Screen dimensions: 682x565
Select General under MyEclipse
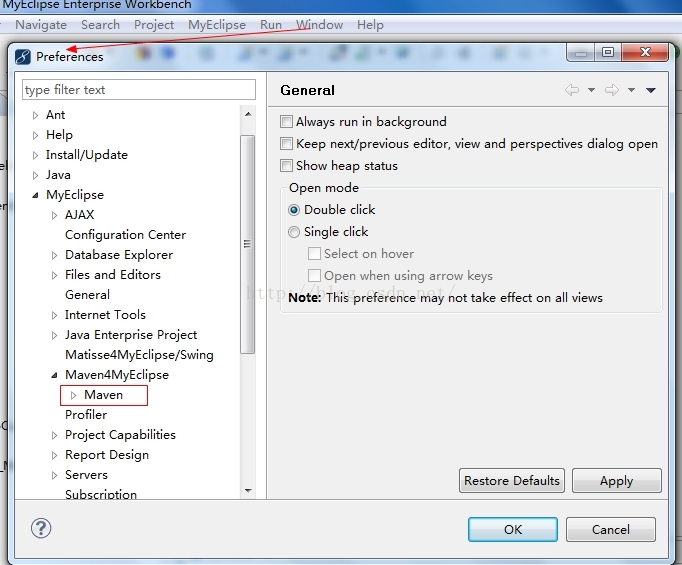[87, 295]
